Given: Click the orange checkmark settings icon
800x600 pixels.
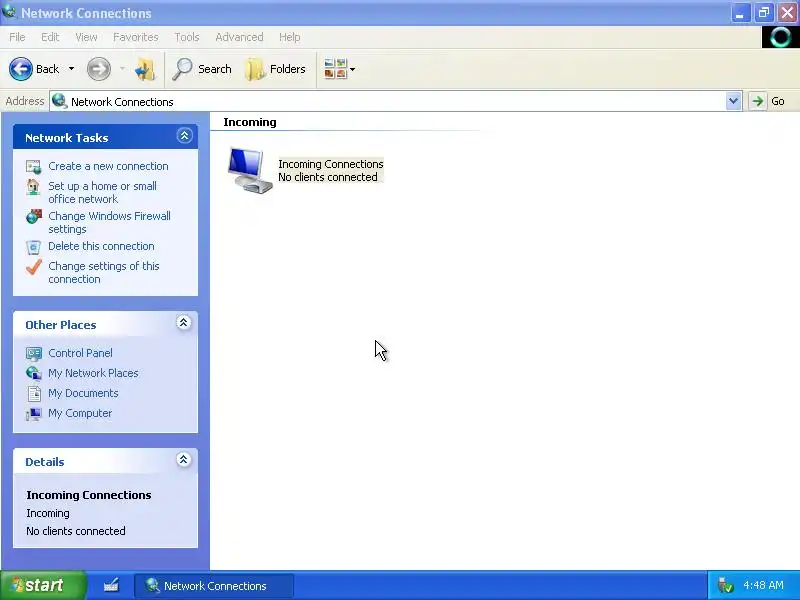Looking at the screenshot, I should pos(34,267).
